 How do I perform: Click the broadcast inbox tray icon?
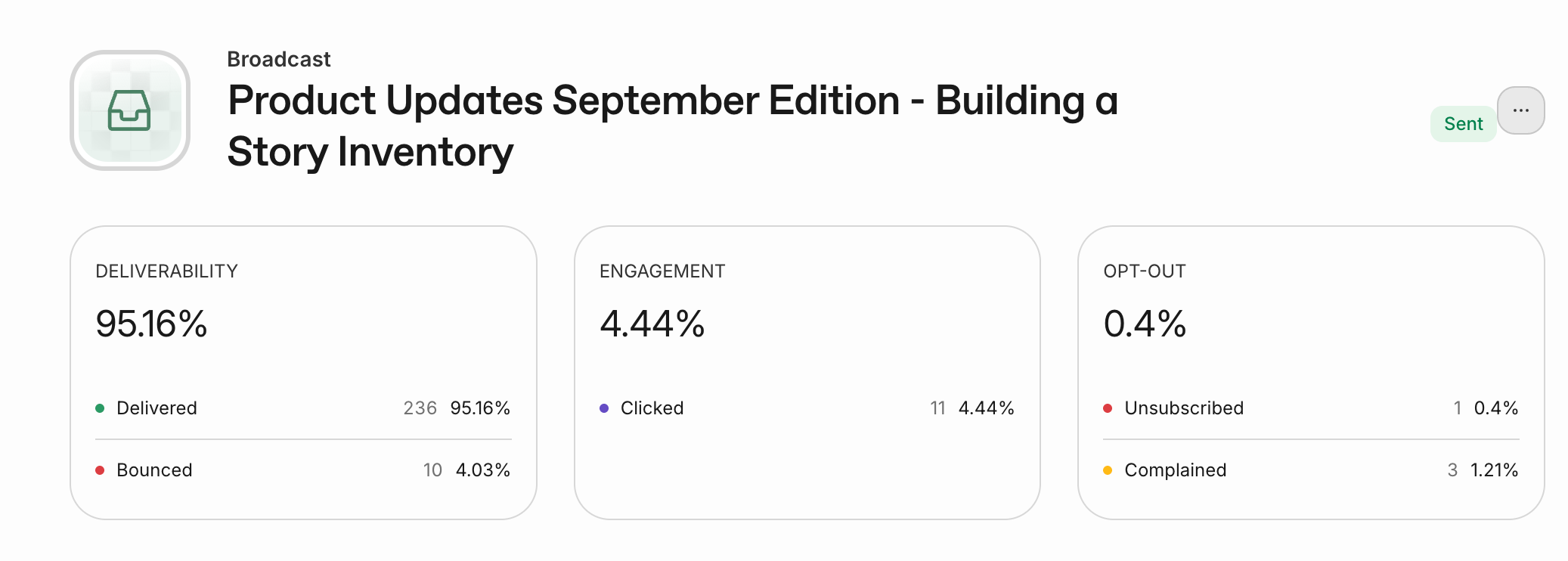129,110
